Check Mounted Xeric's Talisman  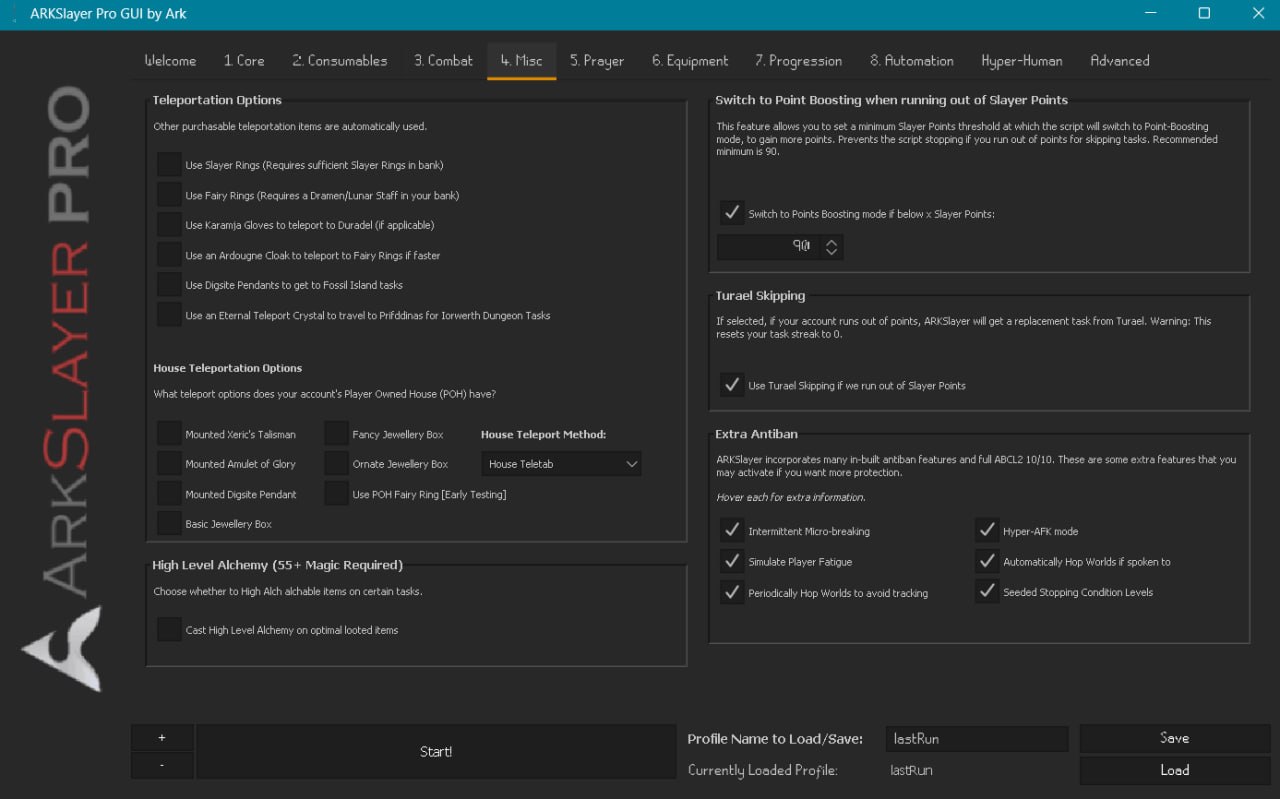coord(169,434)
